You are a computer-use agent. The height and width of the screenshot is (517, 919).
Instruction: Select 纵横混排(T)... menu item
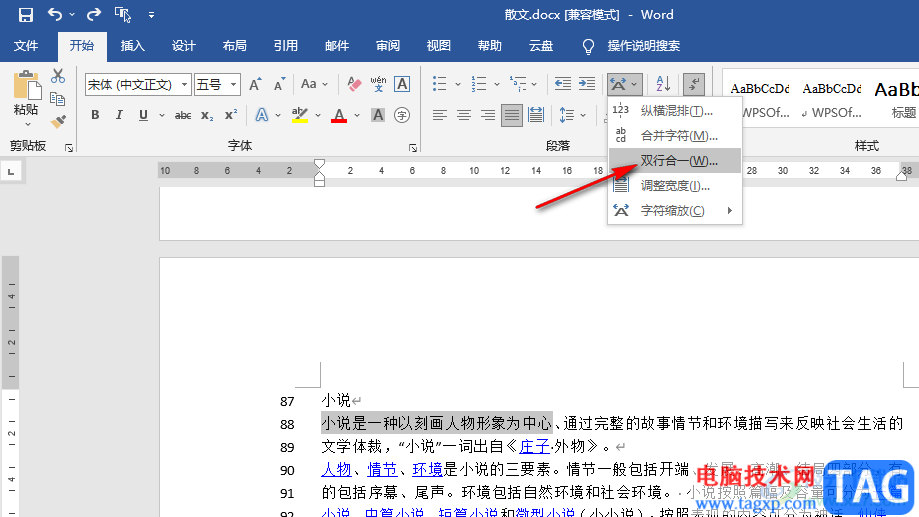pyautogui.click(x=675, y=111)
